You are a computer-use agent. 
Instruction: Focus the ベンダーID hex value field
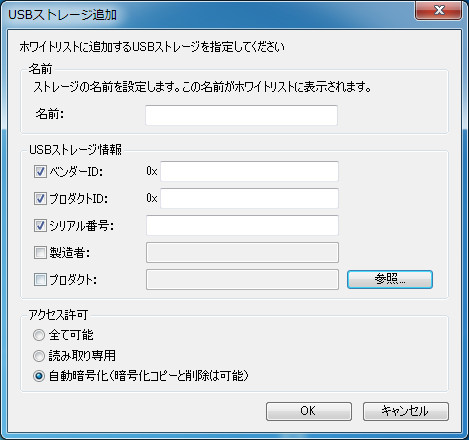(x=249, y=171)
